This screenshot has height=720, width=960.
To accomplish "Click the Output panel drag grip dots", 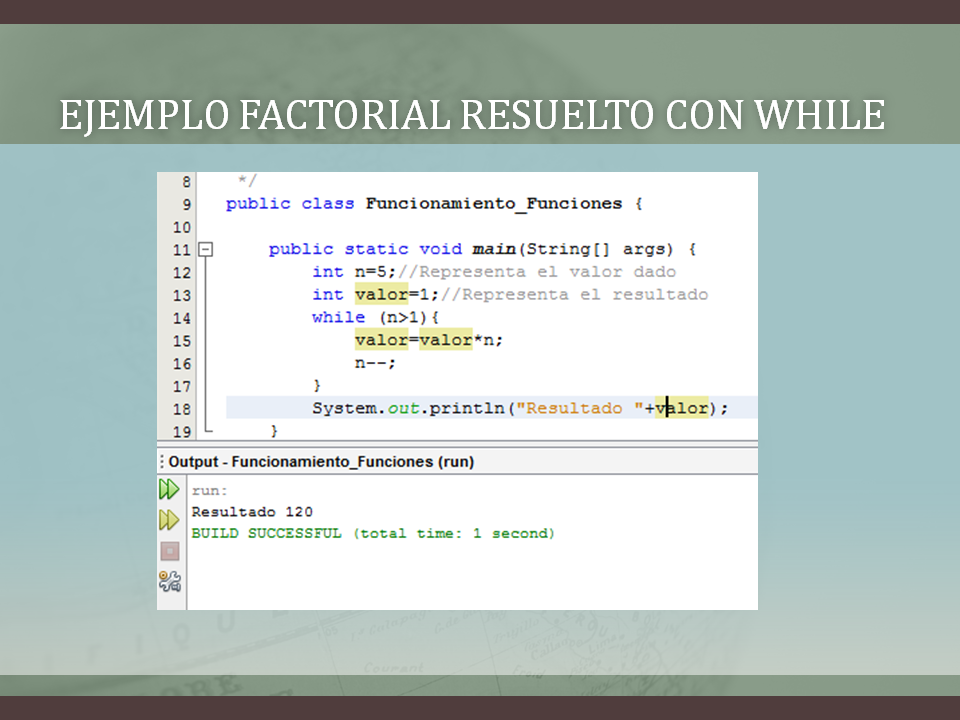I will coord(163,461).
